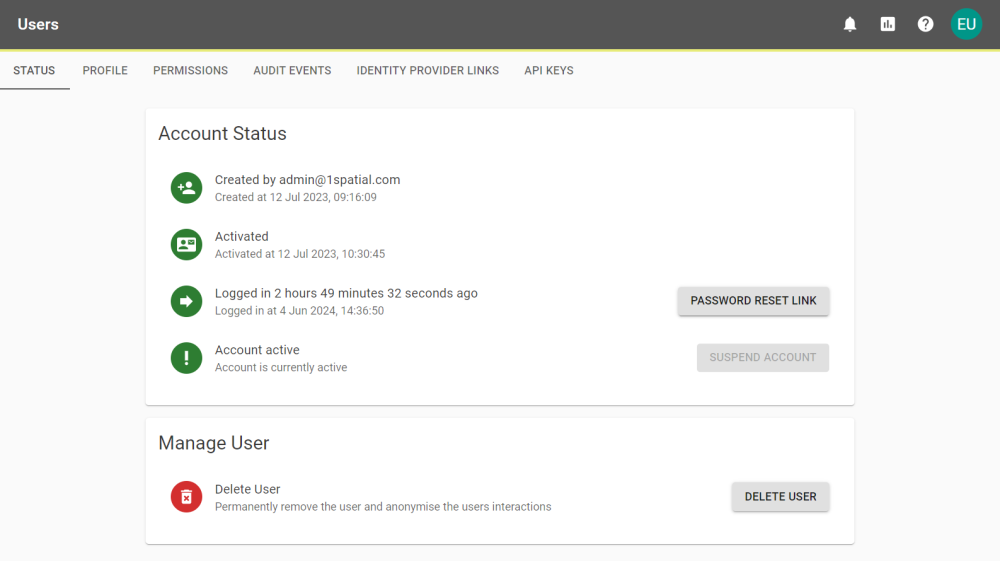The height and width of the screenshot is (561, 1000).
Task: Open the notifications bell
Action: click(849, 24)
